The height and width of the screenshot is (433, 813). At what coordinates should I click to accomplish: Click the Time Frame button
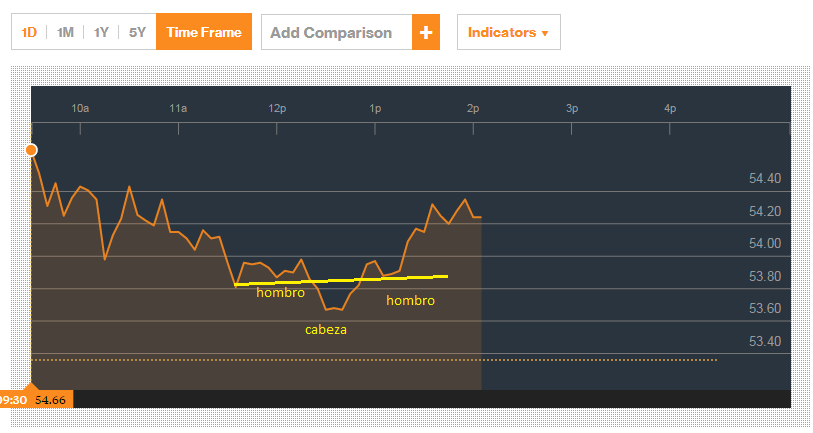(x=204, y=32)
